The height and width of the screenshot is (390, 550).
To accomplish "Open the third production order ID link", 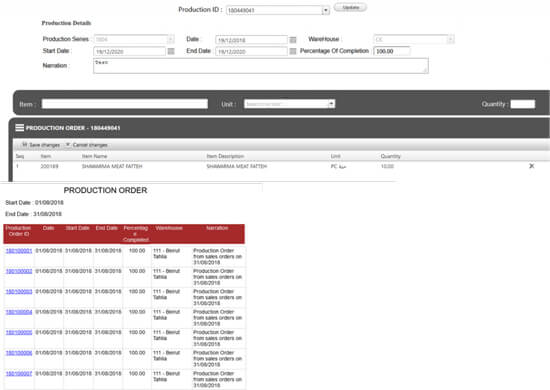I will tap(19, 291).
